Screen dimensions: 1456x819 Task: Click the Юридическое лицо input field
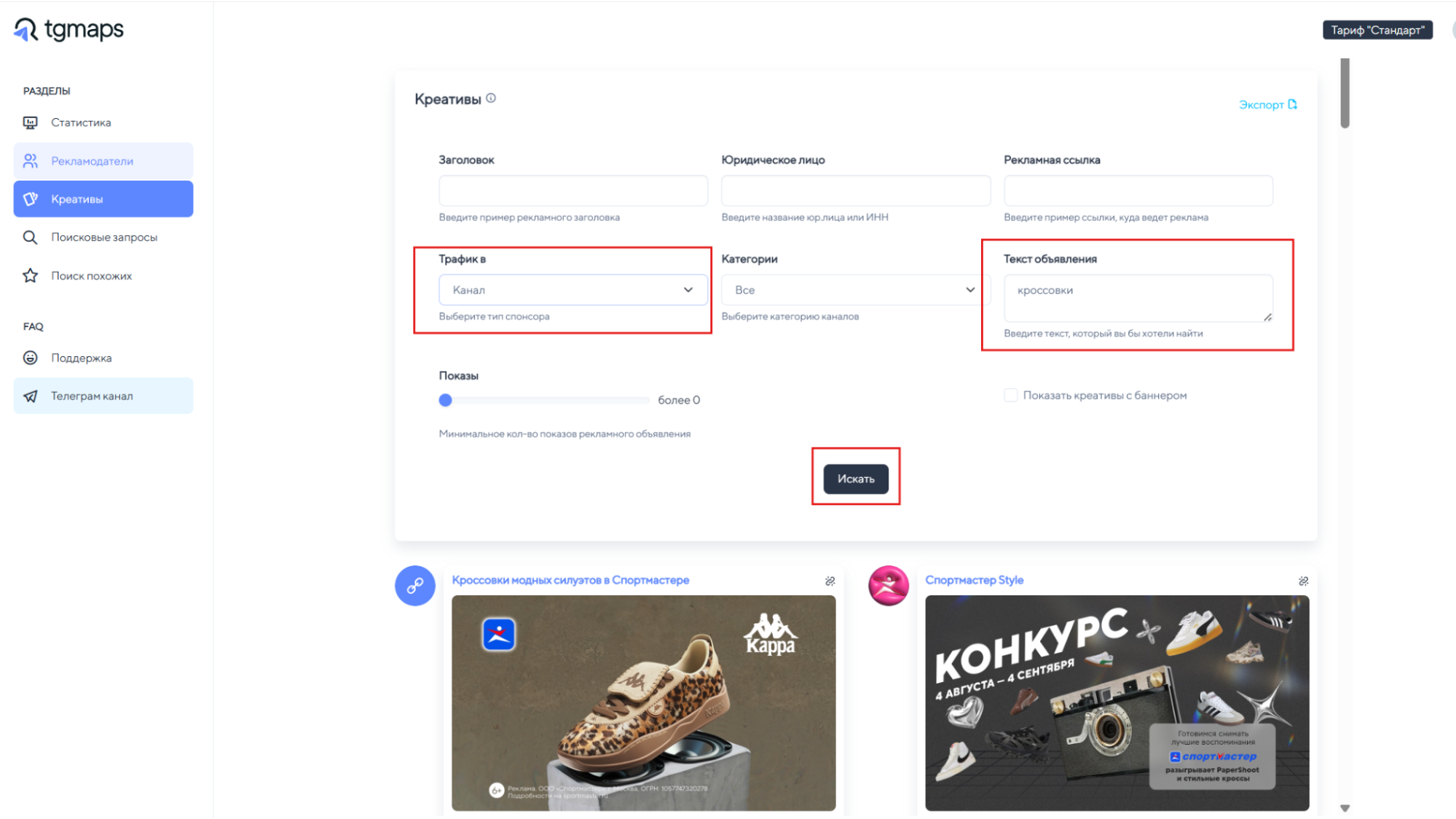(855, 191)
